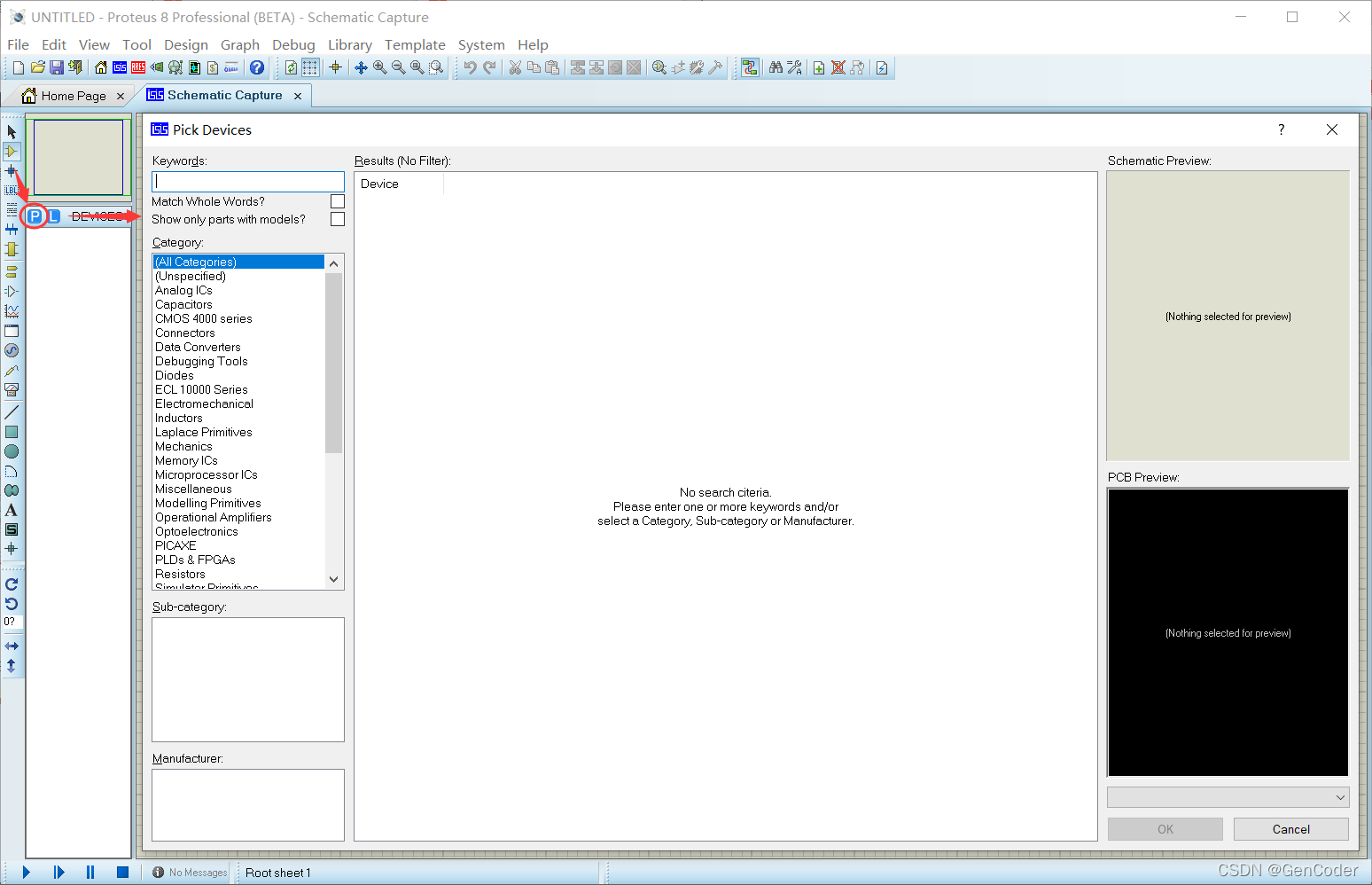Image resolution: width=1372 pixels, height=885 pixels.
Task: Click the Cancel button
Action: [1291, 829]
